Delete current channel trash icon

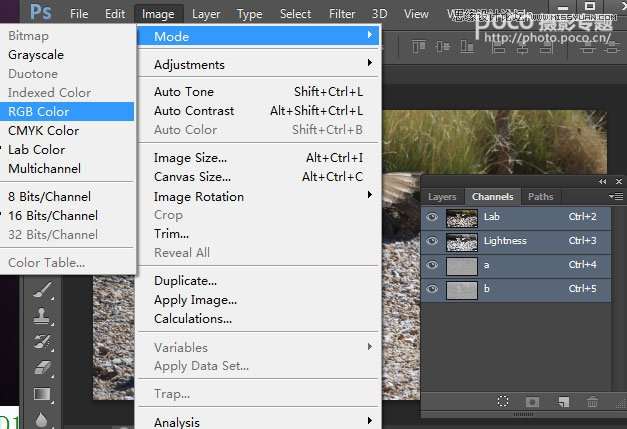(x=592, y=401)
